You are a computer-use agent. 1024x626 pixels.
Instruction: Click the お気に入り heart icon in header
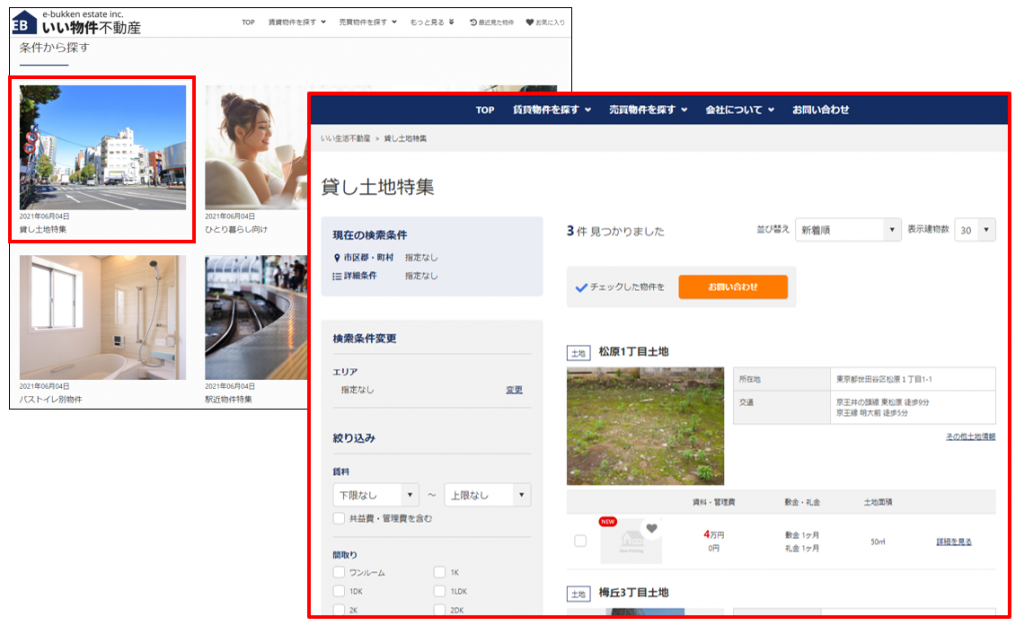(x=529, y=22)
